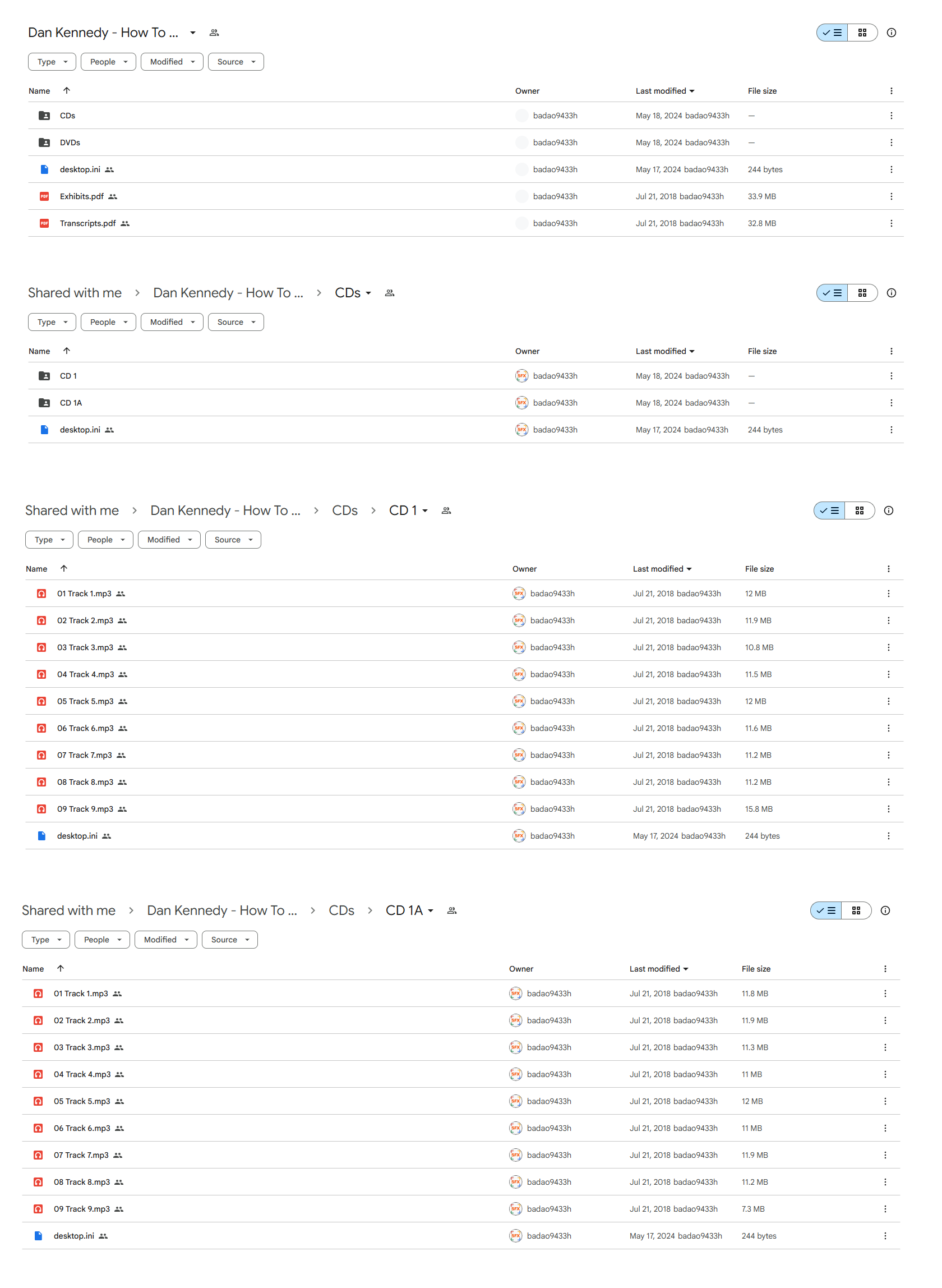942x1288 pixels.
Task: Switch to grid layout in CD 1 panel
Action: [x=860, y=510]
